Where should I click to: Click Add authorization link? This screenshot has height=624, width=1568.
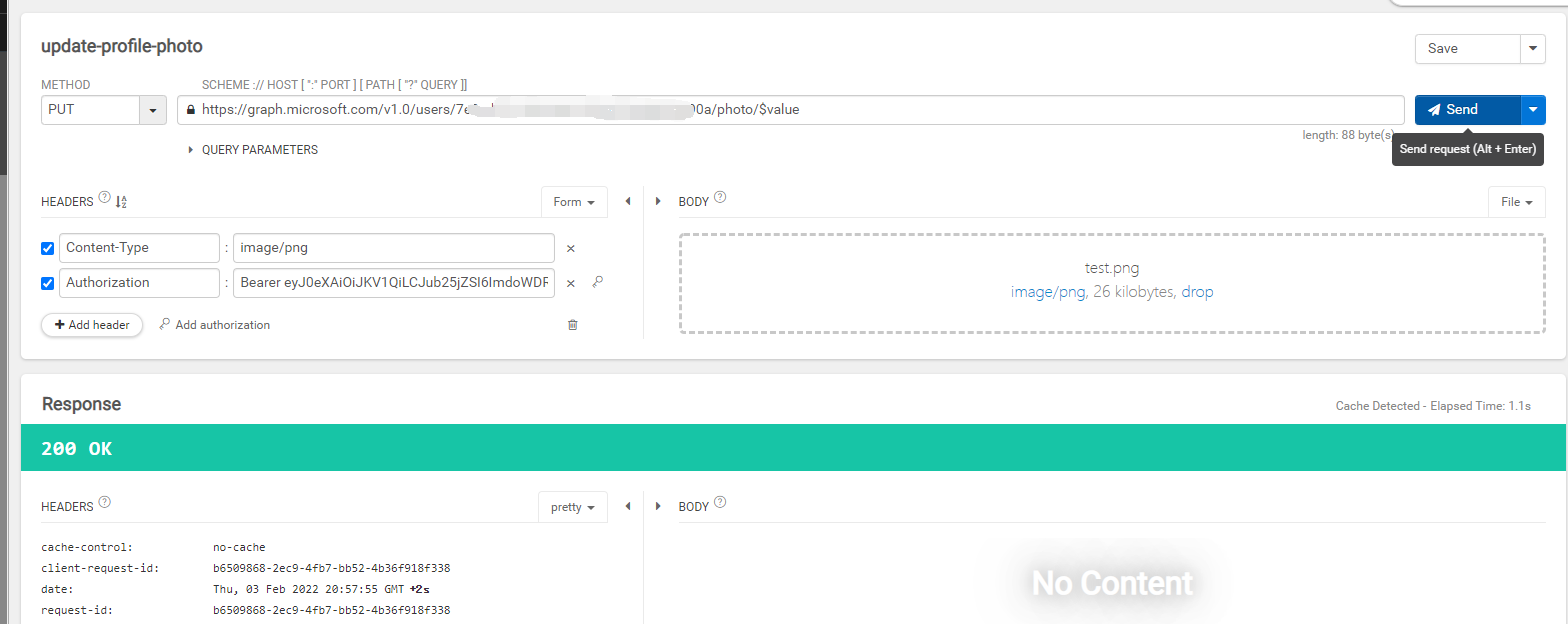[x=215, y=325]
